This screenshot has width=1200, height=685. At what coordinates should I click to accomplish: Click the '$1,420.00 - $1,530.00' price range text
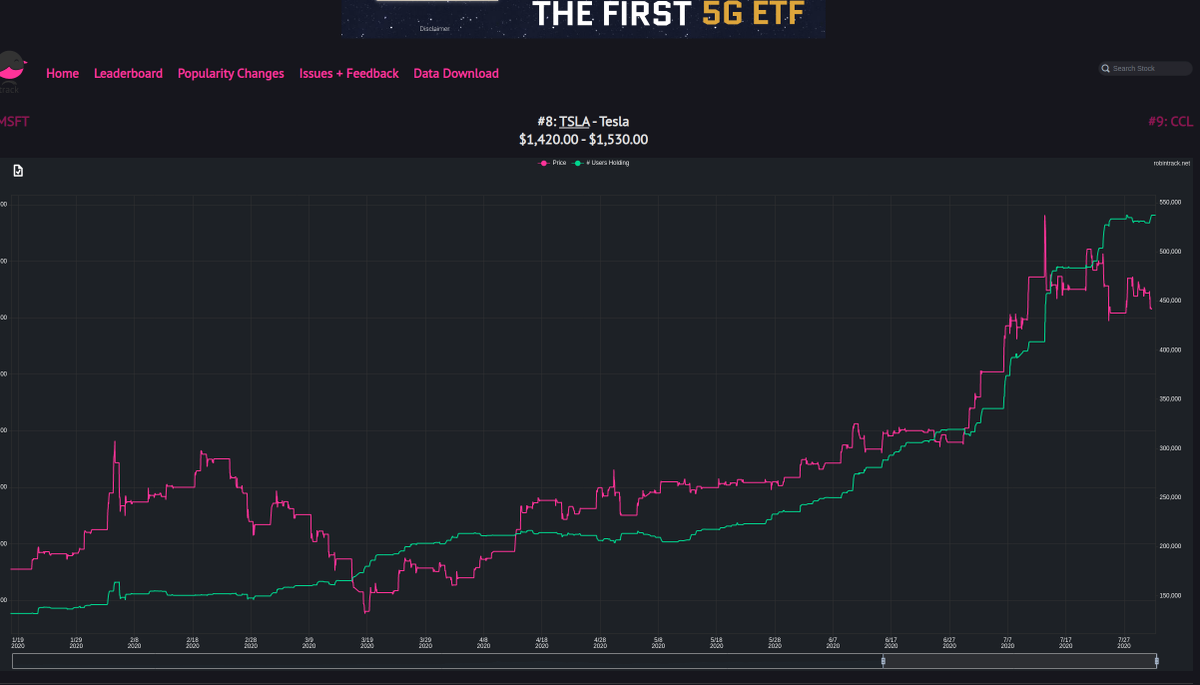pos(583,140)
